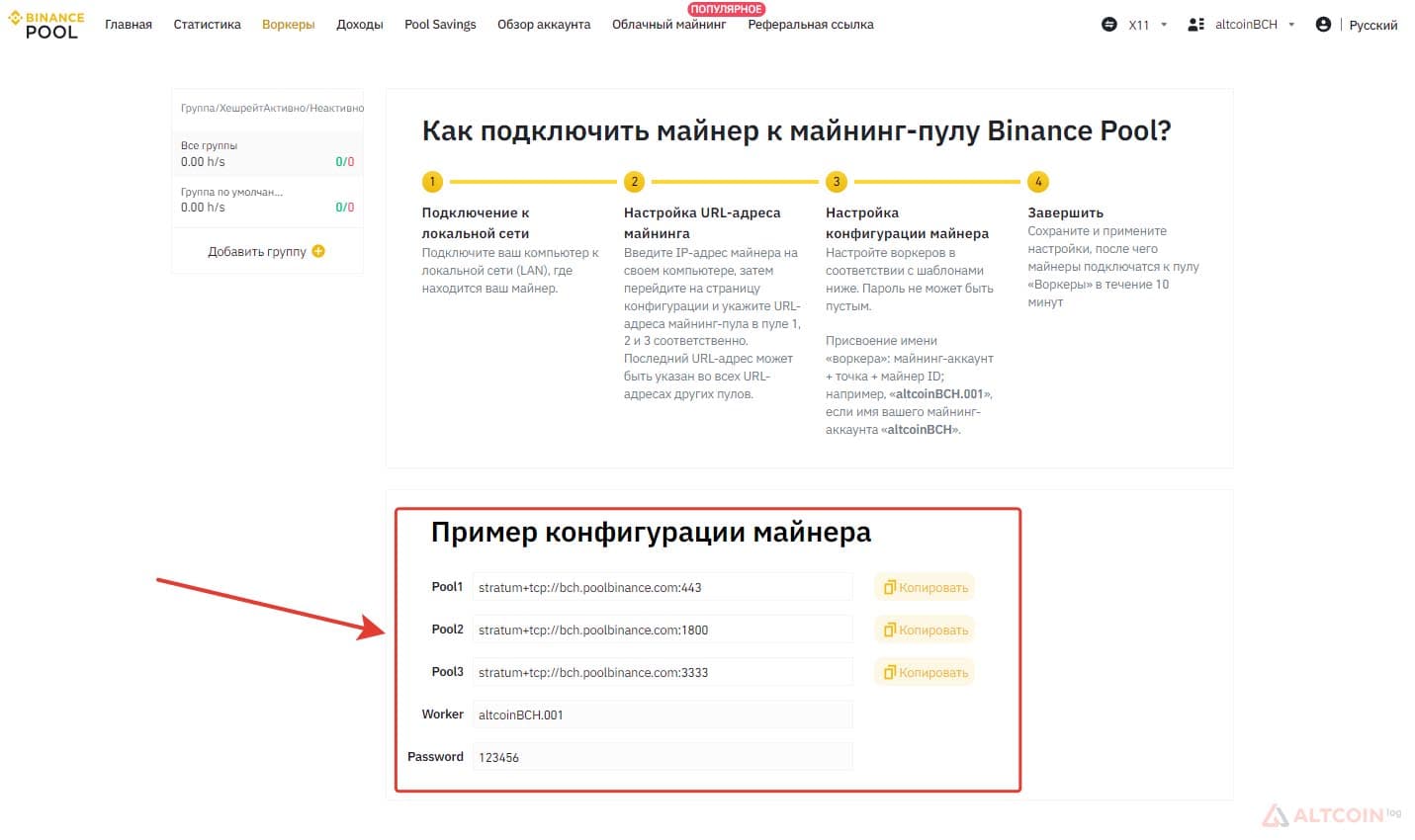The height and width of the screenshot is (840, 1415).
Task: Click the Подключение к локальной сети step title
Action: [476, 222]
